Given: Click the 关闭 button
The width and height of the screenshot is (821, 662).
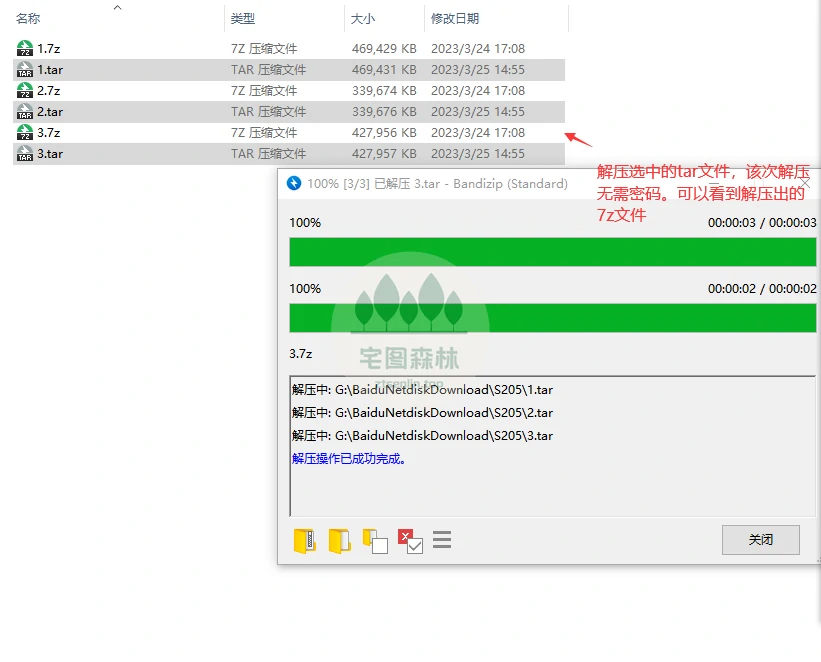Looking at the screenshot, I should click(760, 539).
